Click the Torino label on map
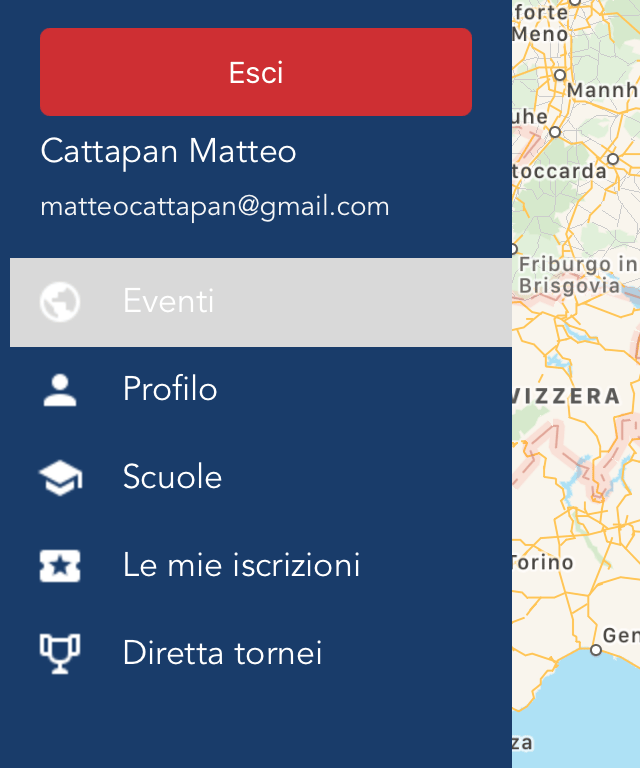 543,562
